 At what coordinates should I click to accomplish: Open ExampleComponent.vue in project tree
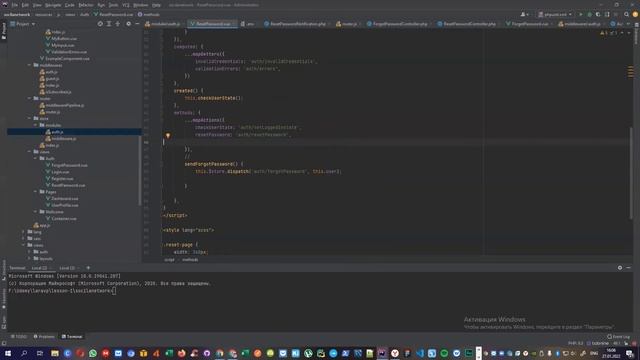coord(64,58)
